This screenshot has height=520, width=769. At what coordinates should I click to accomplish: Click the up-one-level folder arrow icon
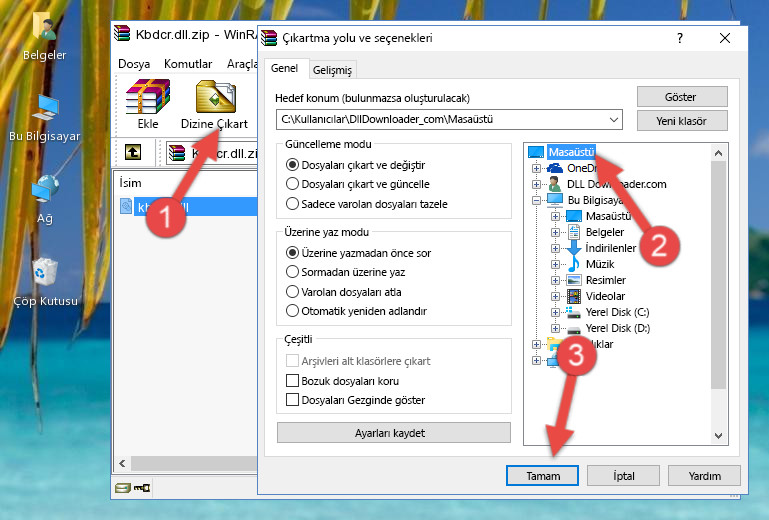pos(133,152)
